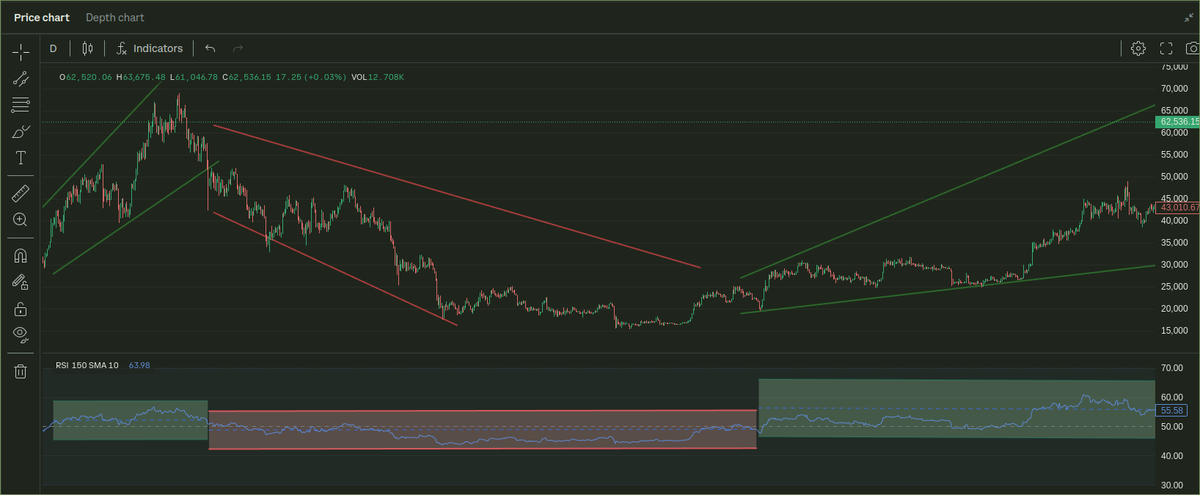Open the candlestick chart style menu

pos(87,48)
